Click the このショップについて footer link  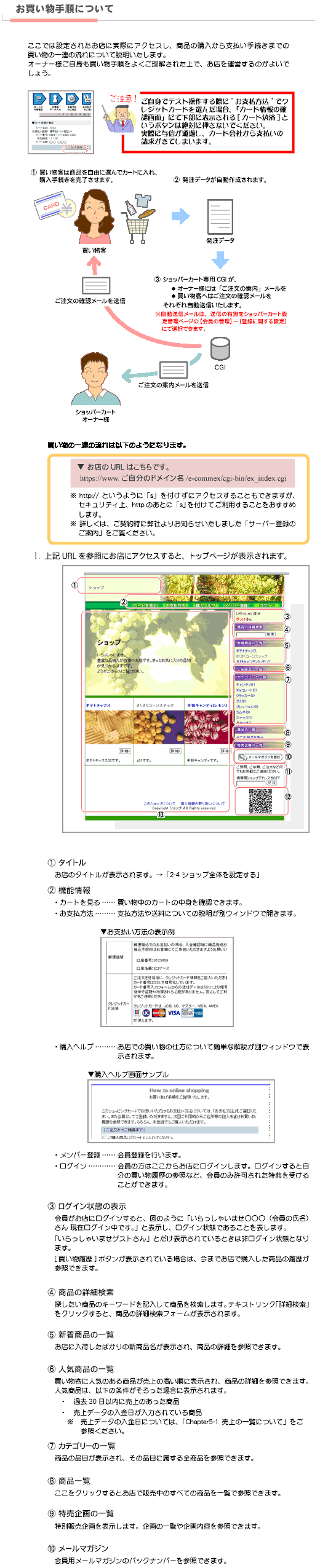159,803
